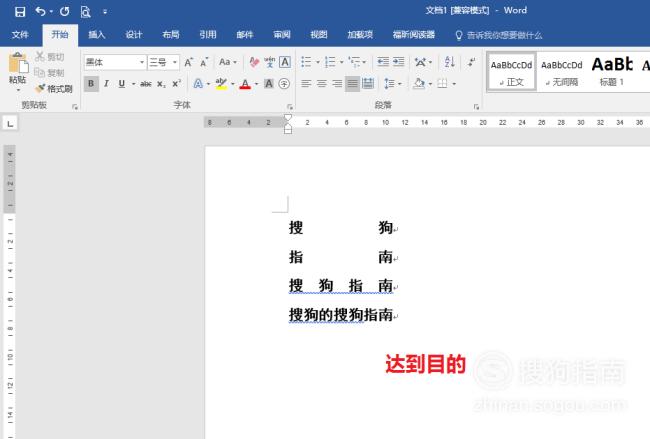Switch to the 审阅 tab
650x439 pixels.
click(x=282, y=34)
